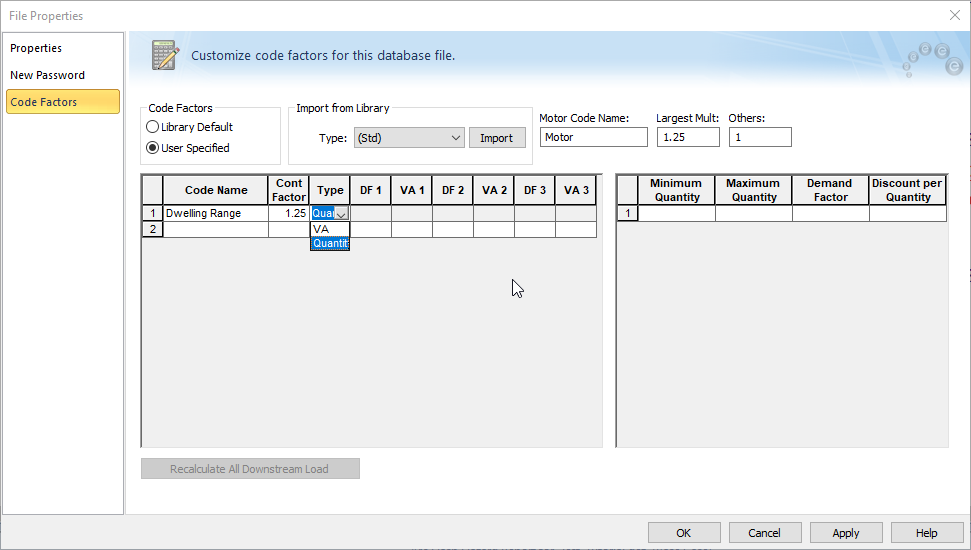The image size is (971, 550).
Task: Switch to New Password page
Action: click(47, 75)
